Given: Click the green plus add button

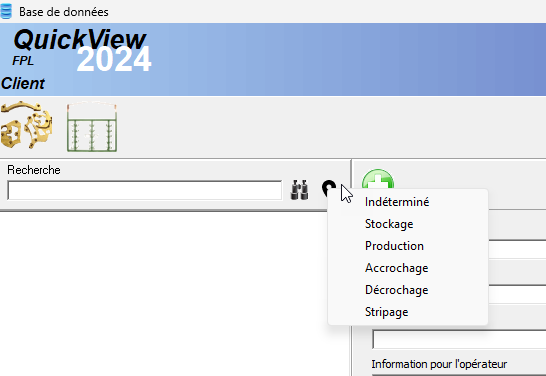Looking at the screenshot, I should (378, 180).
